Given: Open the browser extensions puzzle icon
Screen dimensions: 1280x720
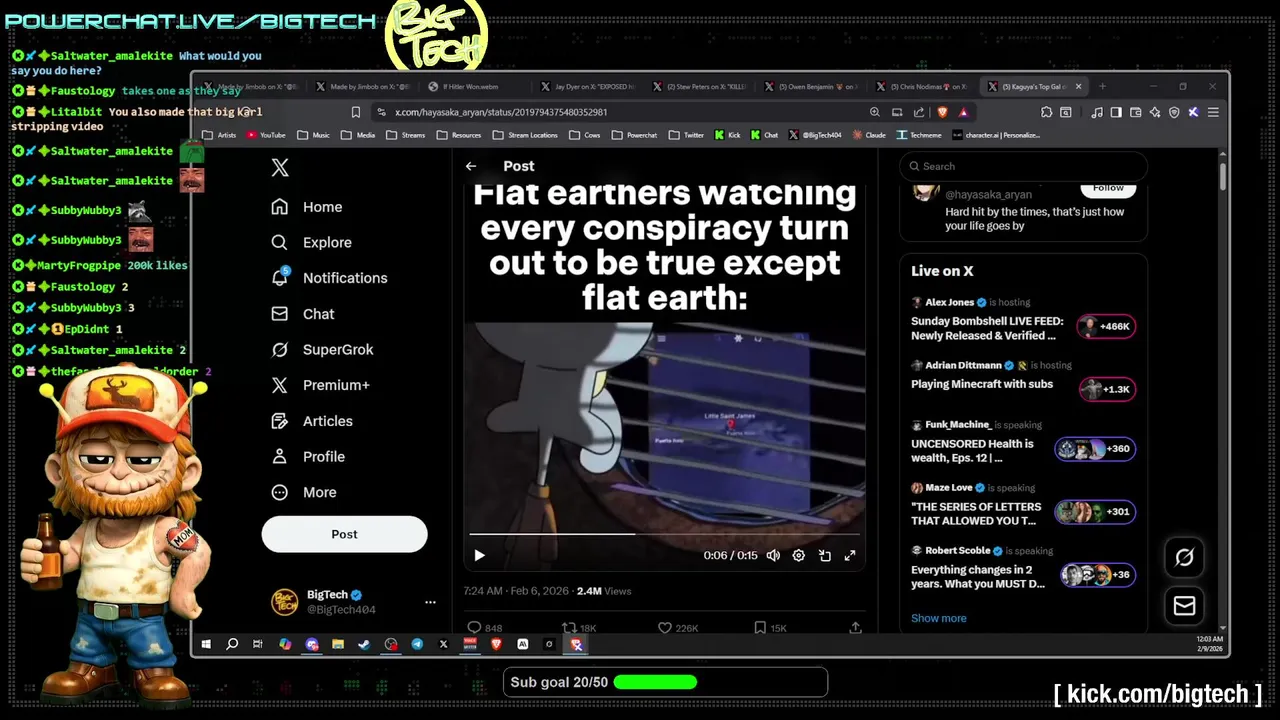Looking at the screenshot, I should (x=1047, y=112).
